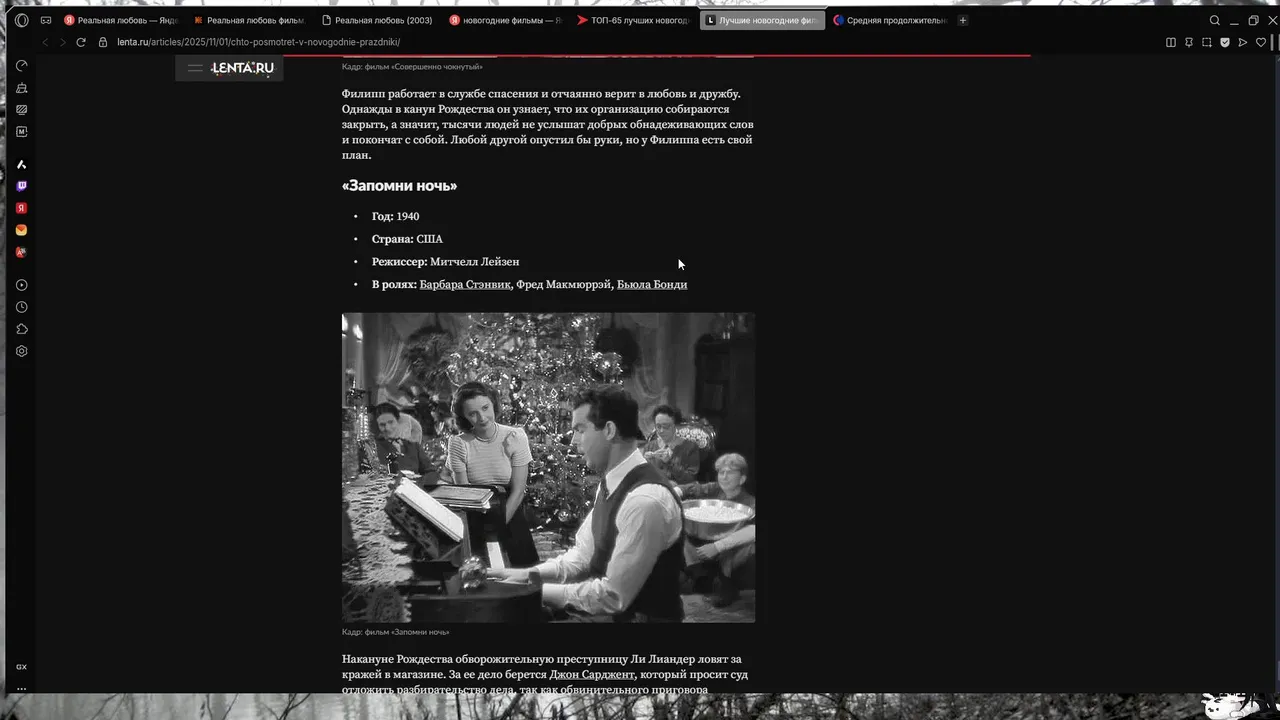1280x720 pixels.
Task: Click the text 'Режиссер: Митчелл Лейзен'
Action: coord(445,261)
